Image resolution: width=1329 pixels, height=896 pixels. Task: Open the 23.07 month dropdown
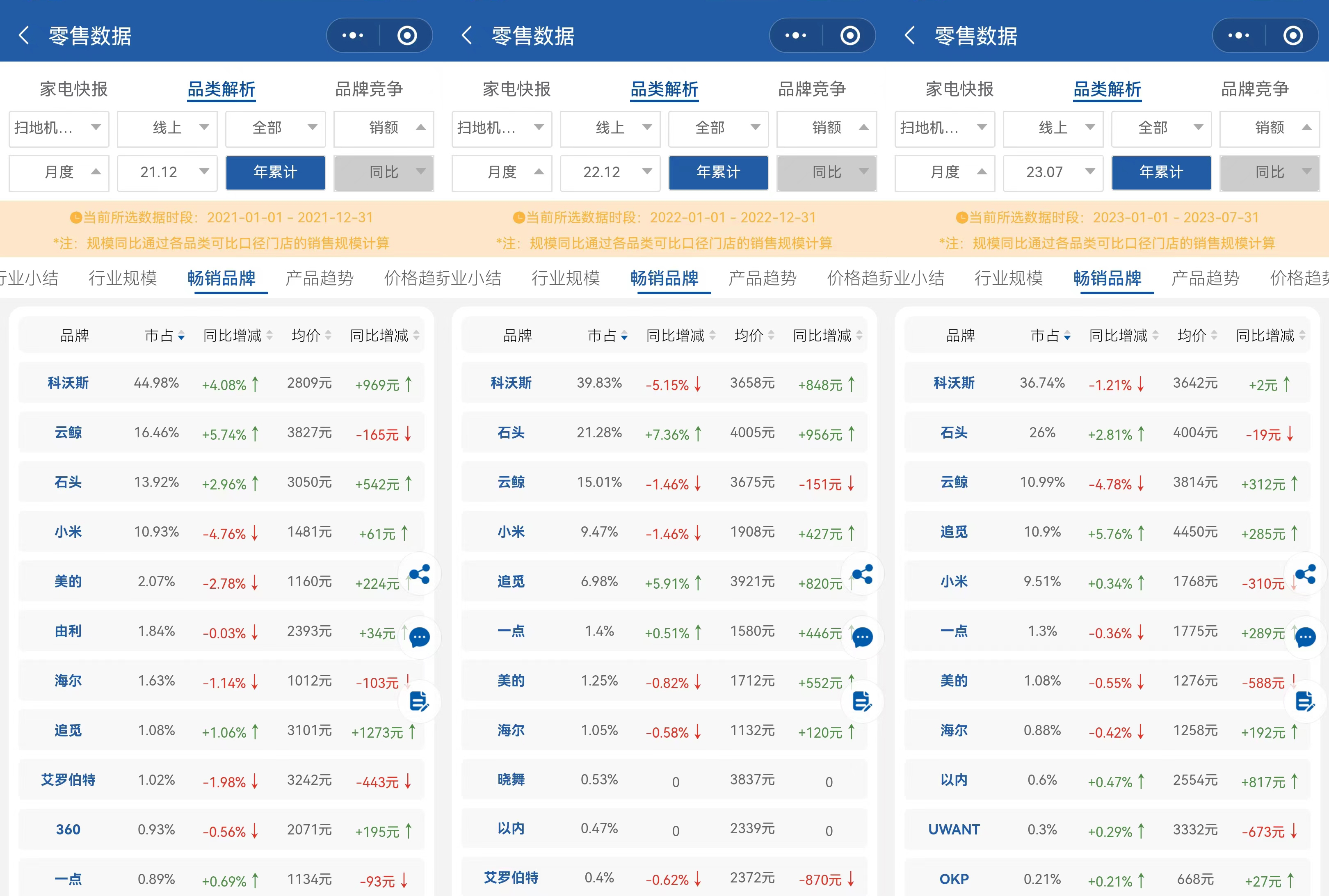[x=1053, y=172]
